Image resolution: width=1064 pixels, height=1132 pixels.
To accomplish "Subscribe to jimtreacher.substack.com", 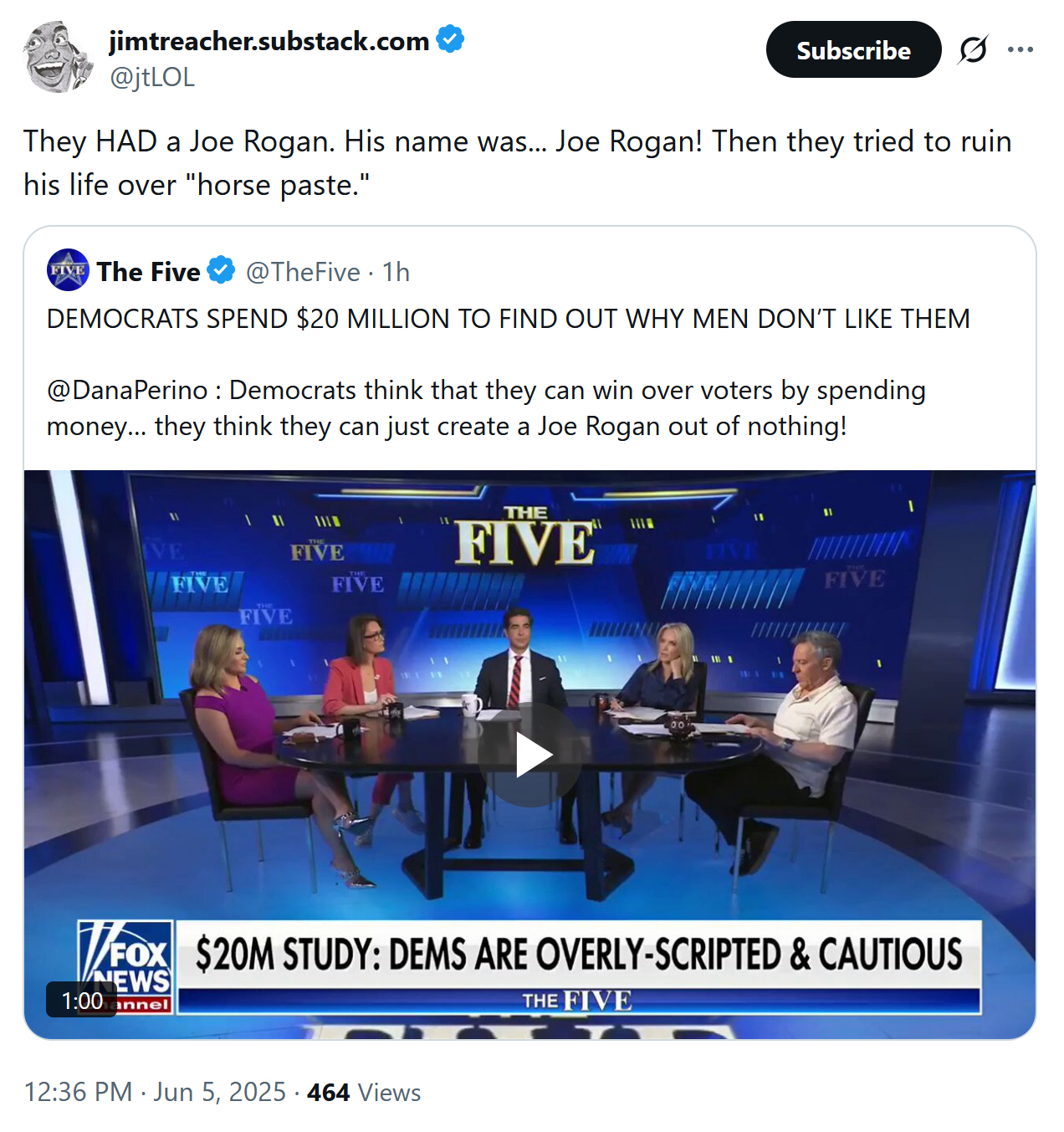I will point(853,50).
